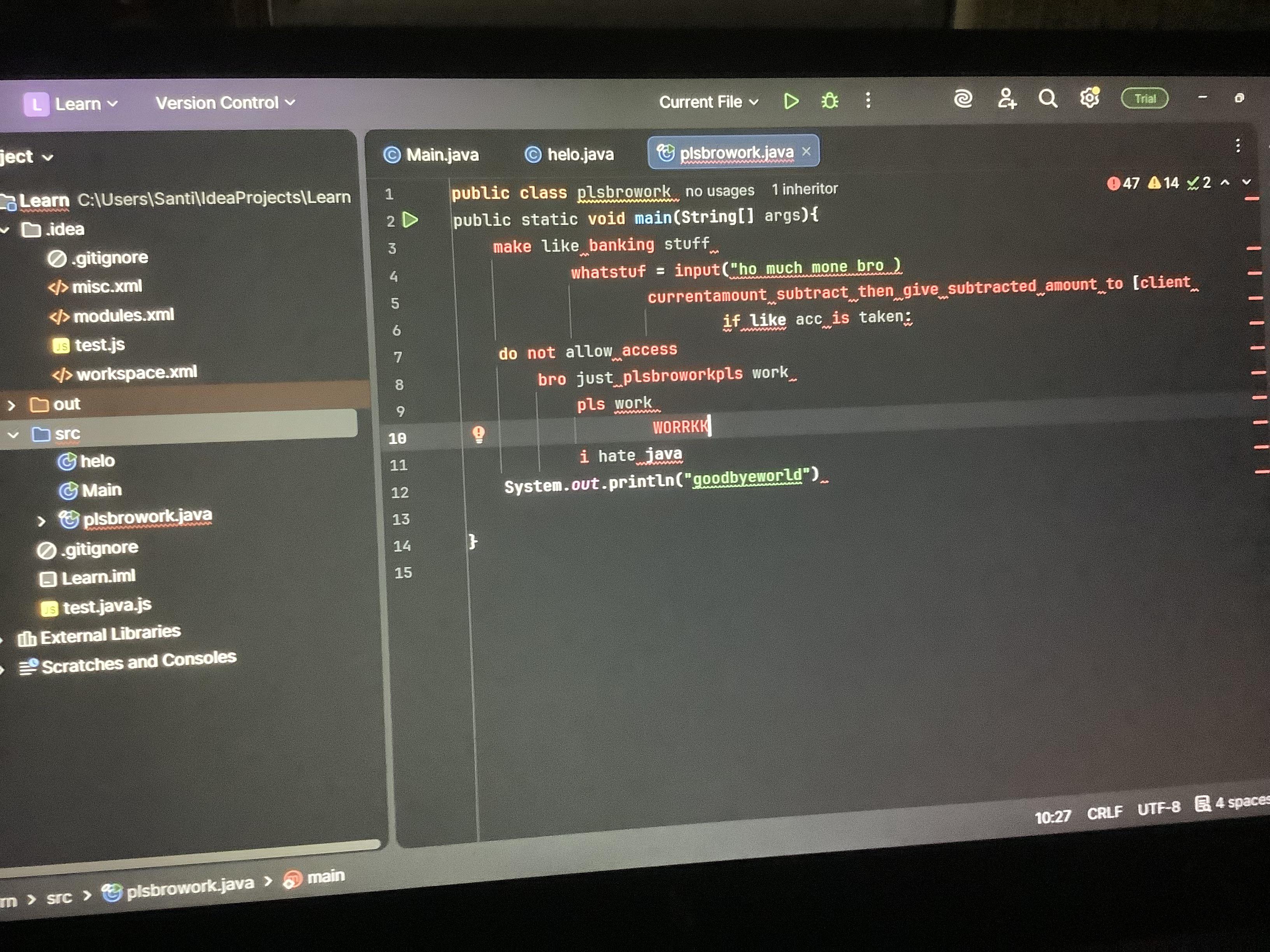1270x952 pixels.
Task: Run the current file with green play icon
Action: coord(791,101)
